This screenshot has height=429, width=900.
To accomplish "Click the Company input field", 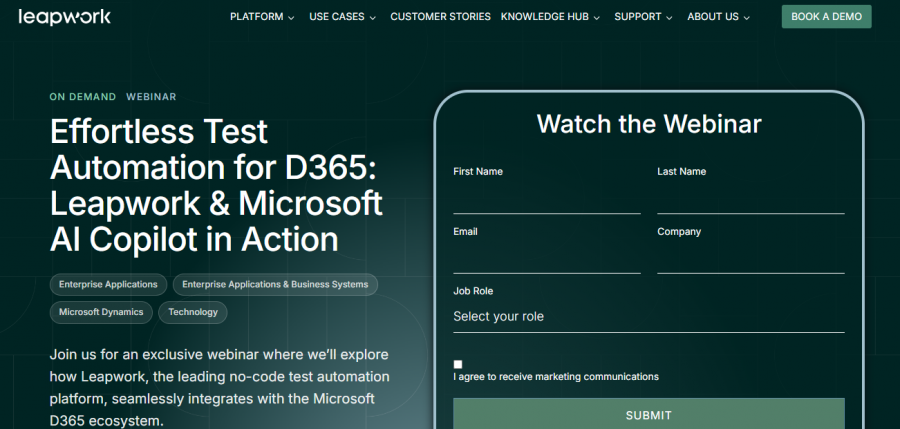I will pyautogui.click(x=751, y=258).
